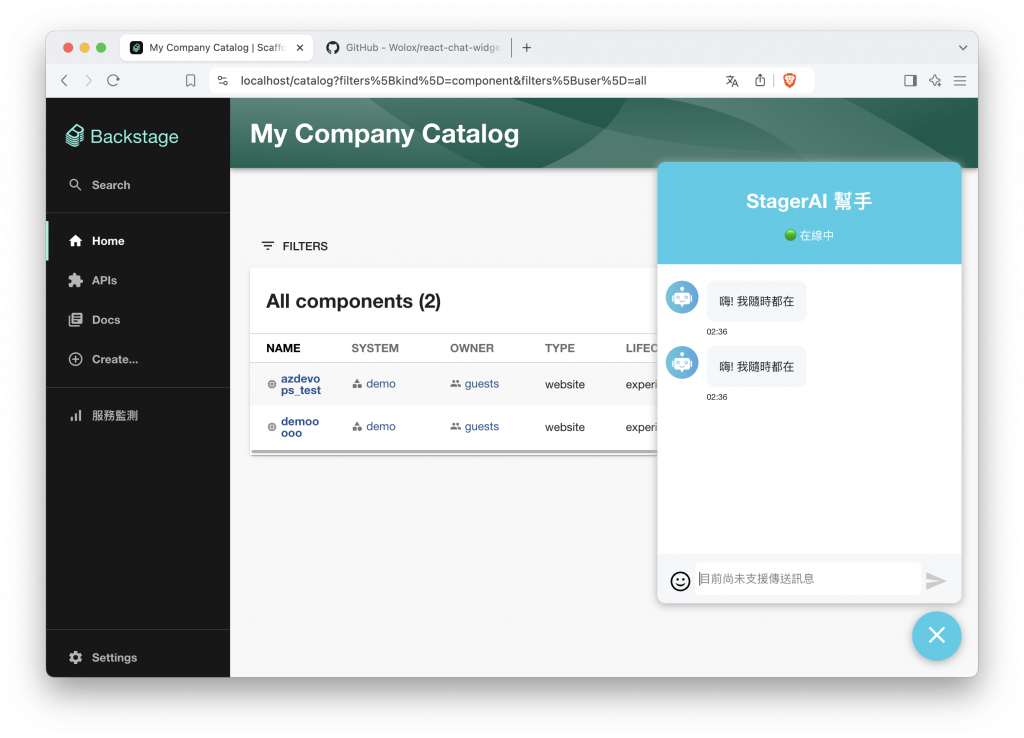
Task: Click the StagerAI 幫手 chat title
Action: click(x=808, y=201)
